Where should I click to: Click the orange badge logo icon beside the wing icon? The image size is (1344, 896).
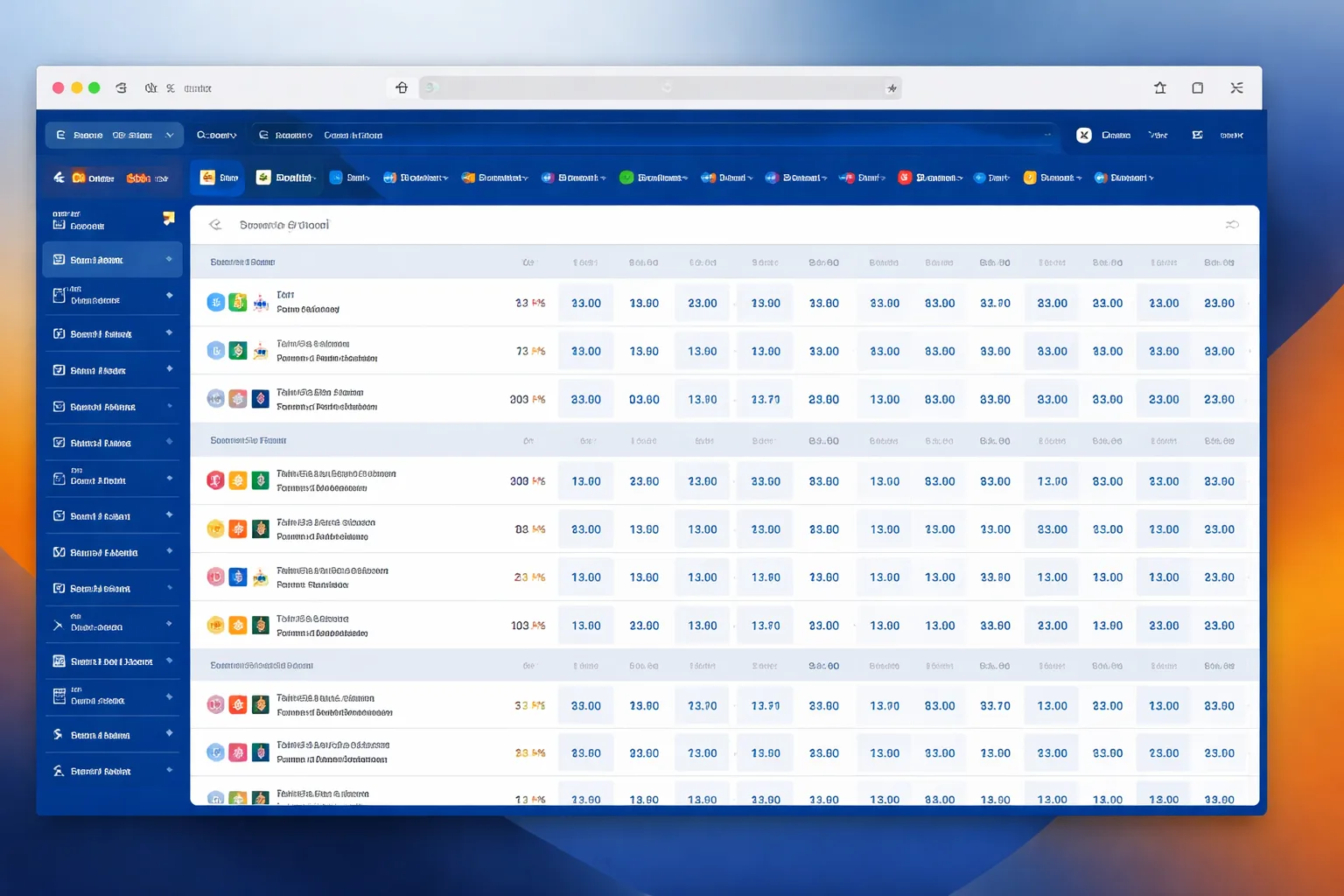pyautogui.click(x=79, y=178)
